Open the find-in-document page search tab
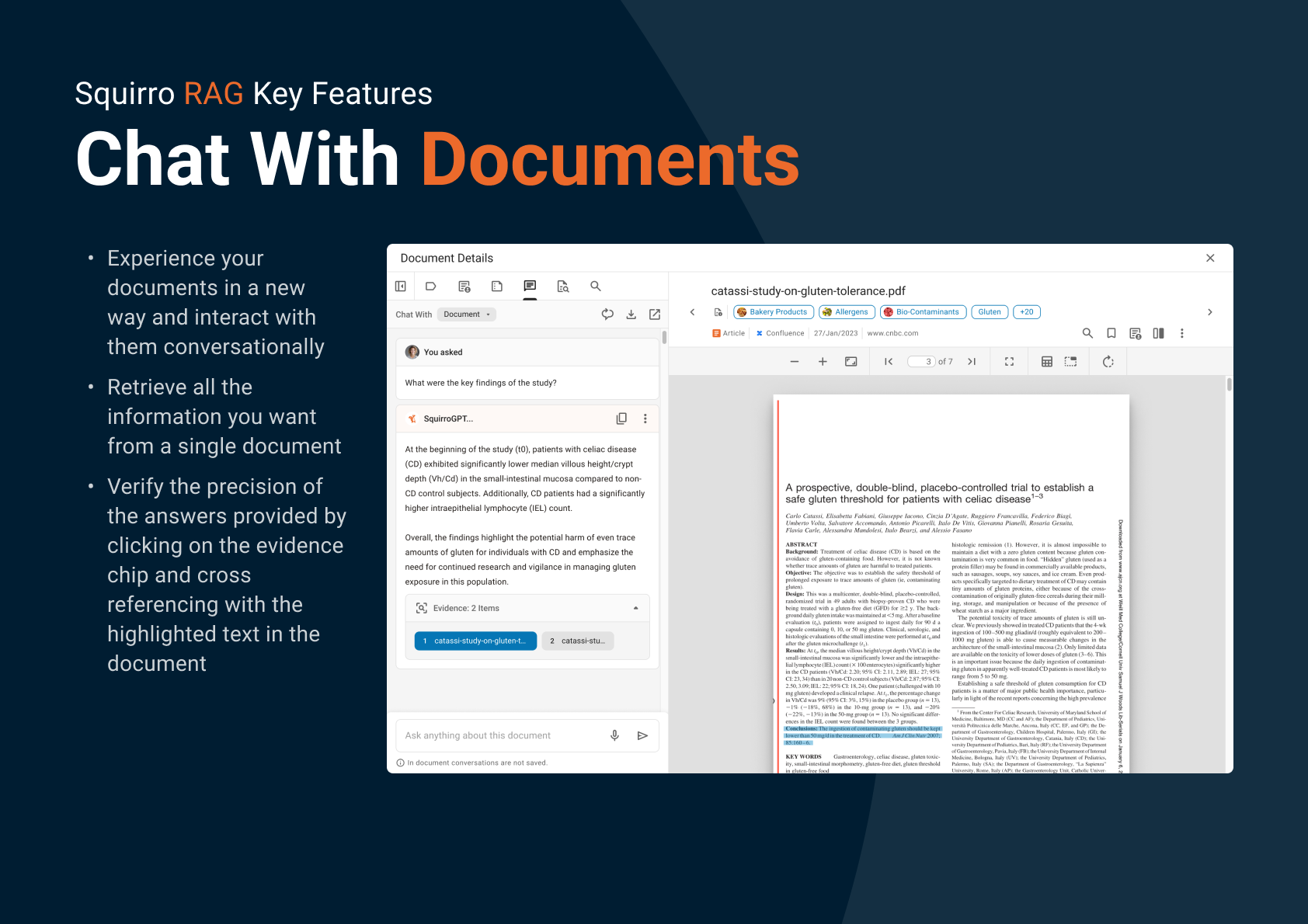 (563, 287)
